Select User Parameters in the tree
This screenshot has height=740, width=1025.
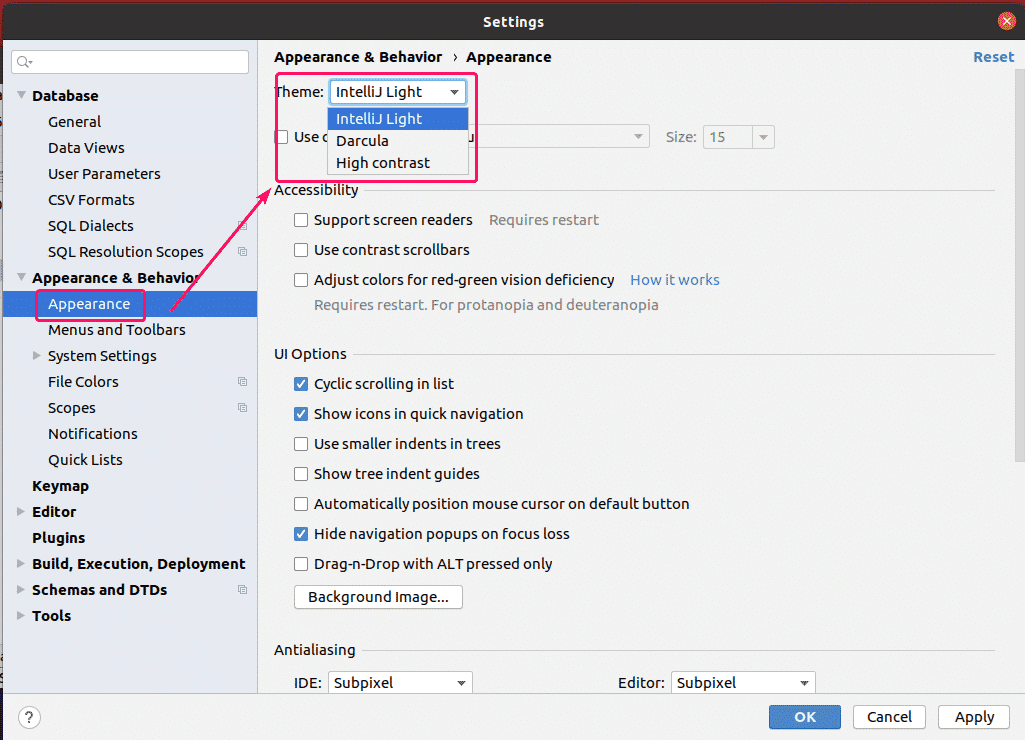104,175
